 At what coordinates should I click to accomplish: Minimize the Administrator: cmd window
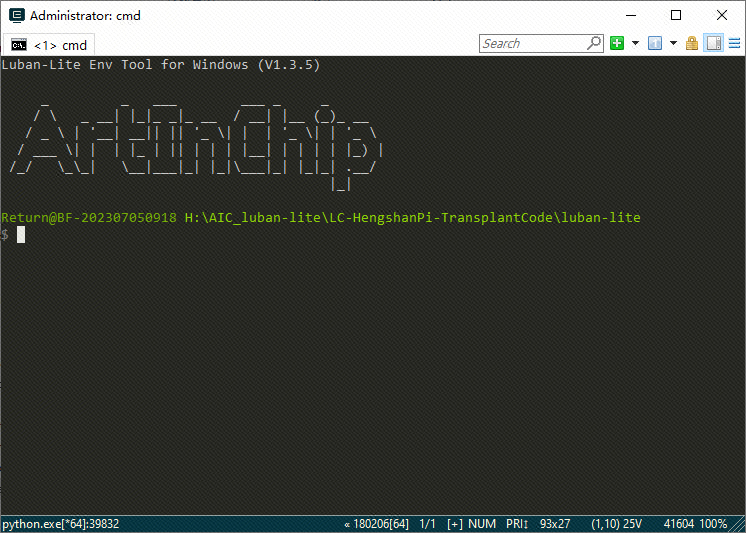click(x=631, y=15)
